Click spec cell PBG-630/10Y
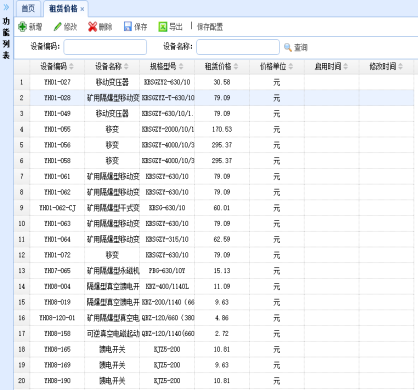Image resolution: width=419 pixels, height=390 pixels. click(x=167, y=270)
